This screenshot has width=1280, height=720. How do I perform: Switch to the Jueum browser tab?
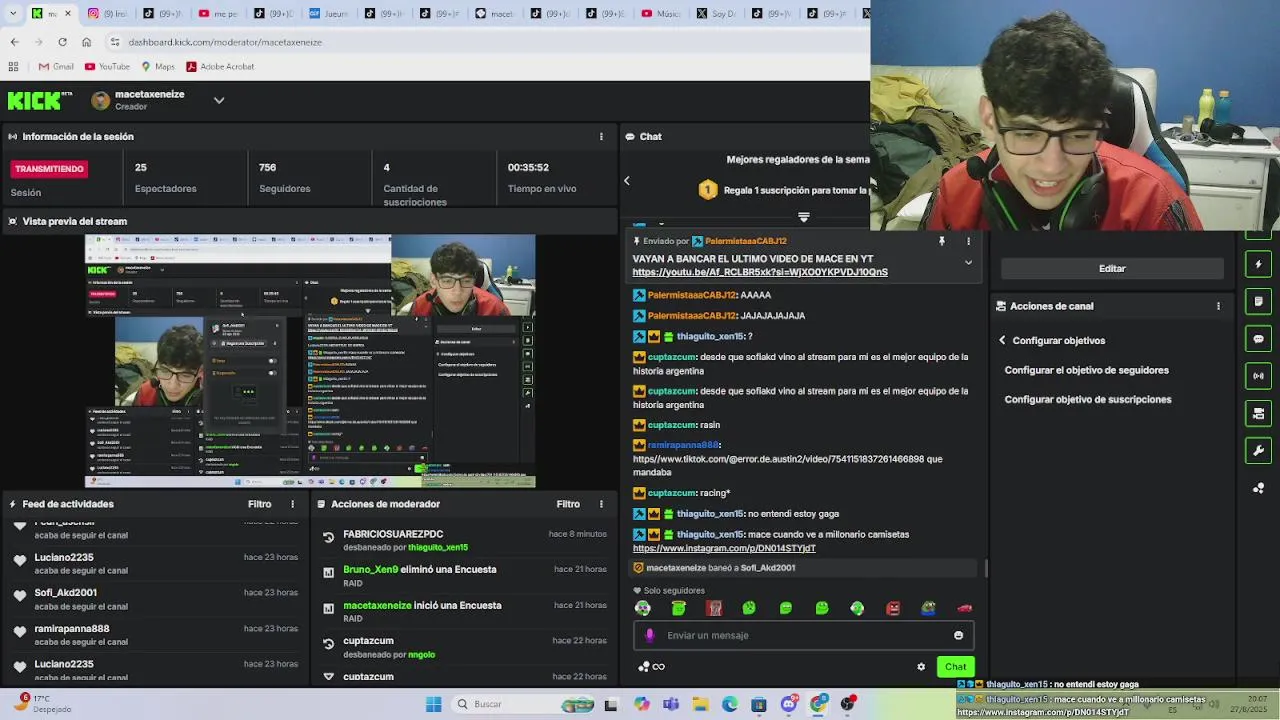click(x=327, y=13)
